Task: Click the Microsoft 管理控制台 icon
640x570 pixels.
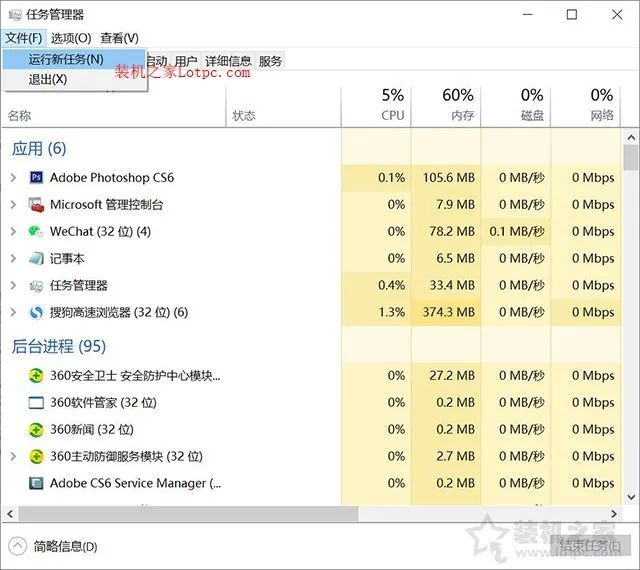Action: [37, 205]
